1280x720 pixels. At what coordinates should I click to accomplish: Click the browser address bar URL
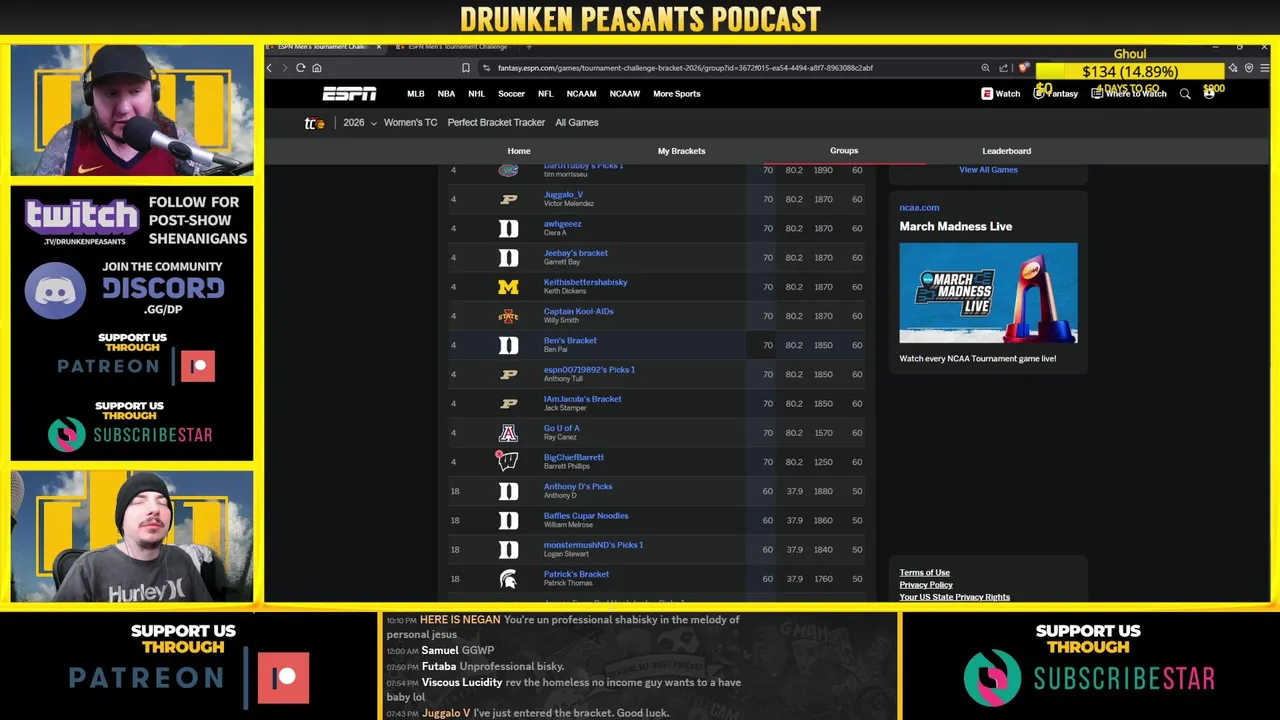pos(685,68)
